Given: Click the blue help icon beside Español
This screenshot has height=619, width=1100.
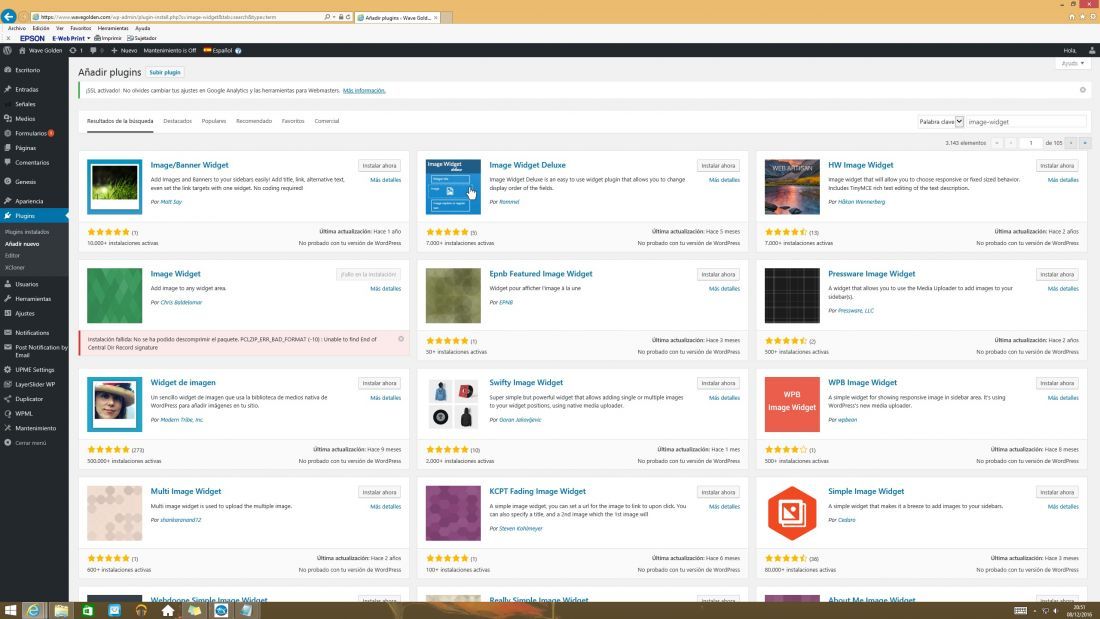Looking at the screenshot, I should 239,51.
